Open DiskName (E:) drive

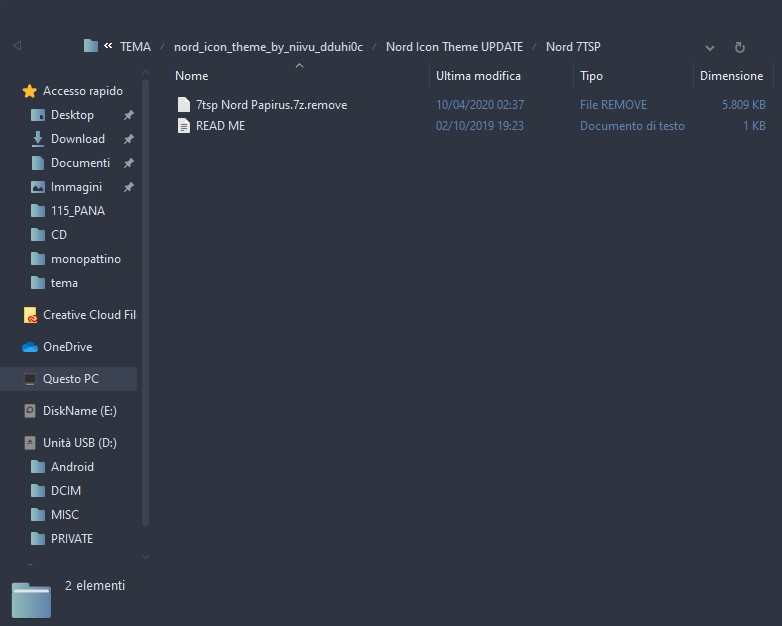click(80, 411)
